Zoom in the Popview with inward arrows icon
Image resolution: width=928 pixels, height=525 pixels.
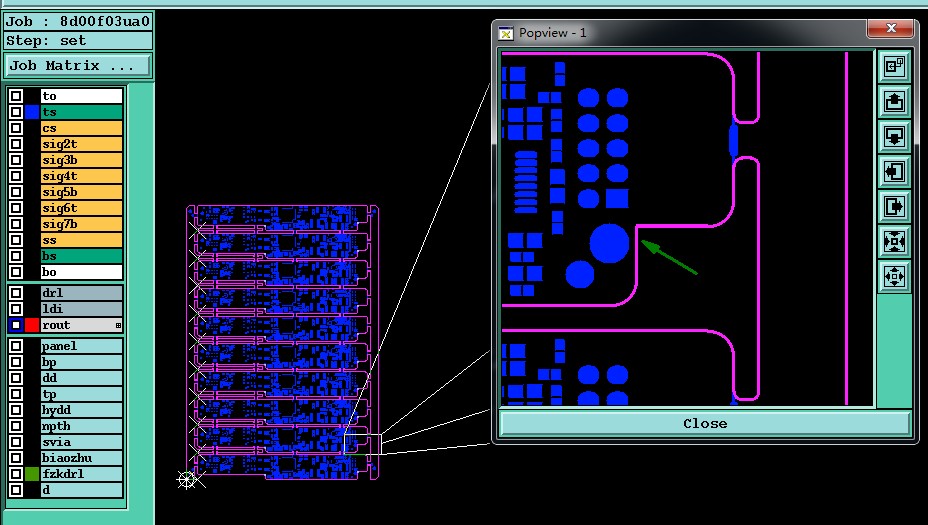tap(894, 241)
